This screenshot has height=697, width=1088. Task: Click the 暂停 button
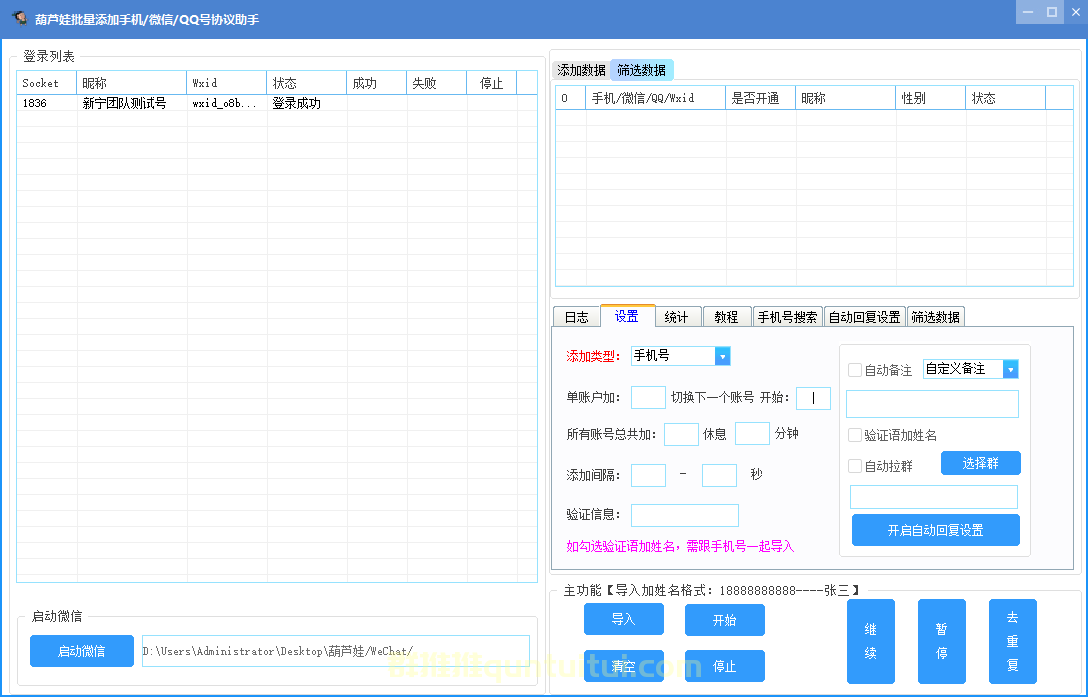point(942,641)
